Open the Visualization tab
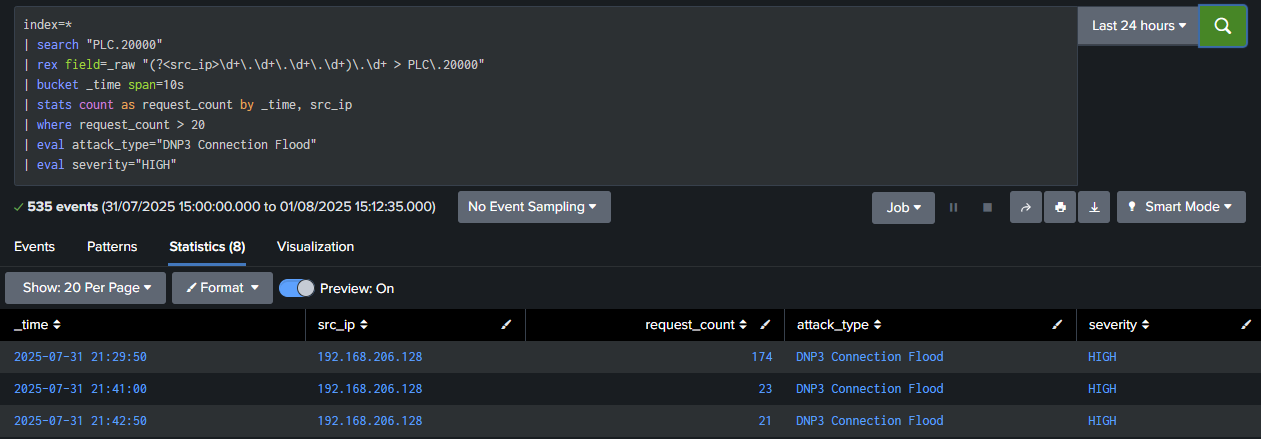1261x439 pixels. [x=315, y=246]
